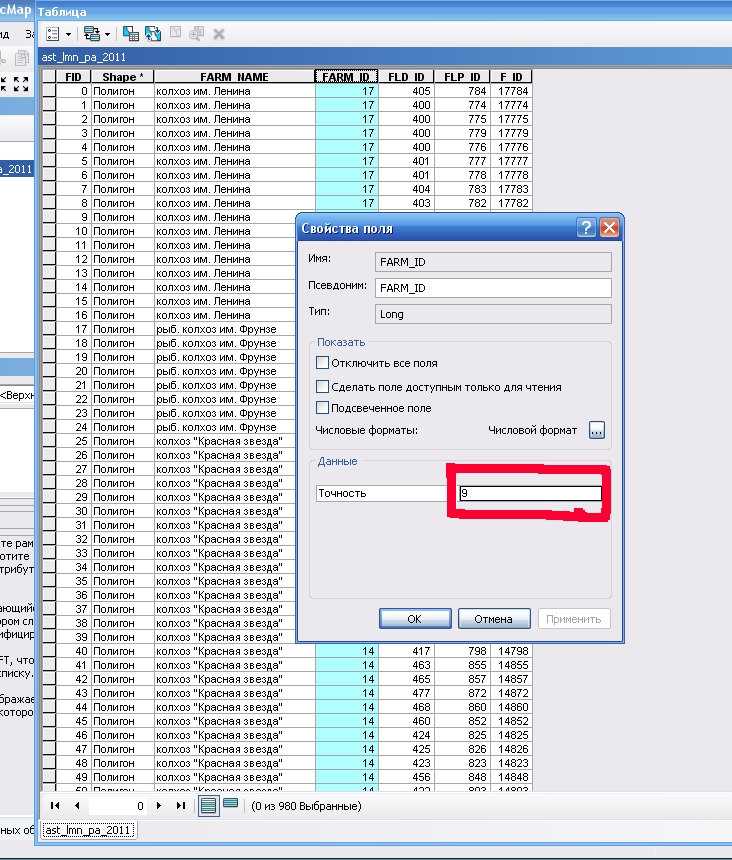Open the Table Options menu icon
This screenshot has width=732, height=860.
(52, 33)
